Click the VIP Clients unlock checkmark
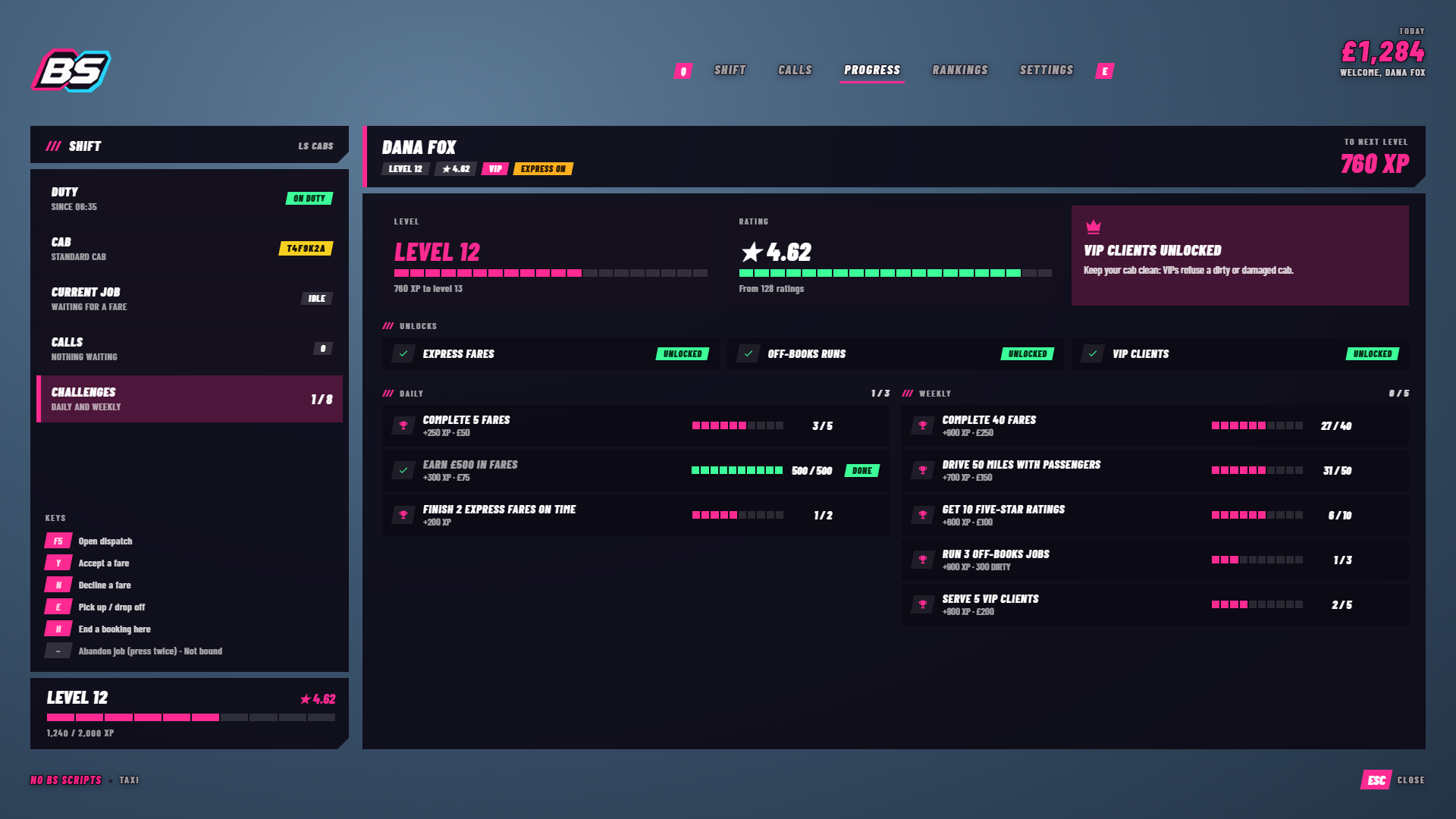 pos(1093,354)
